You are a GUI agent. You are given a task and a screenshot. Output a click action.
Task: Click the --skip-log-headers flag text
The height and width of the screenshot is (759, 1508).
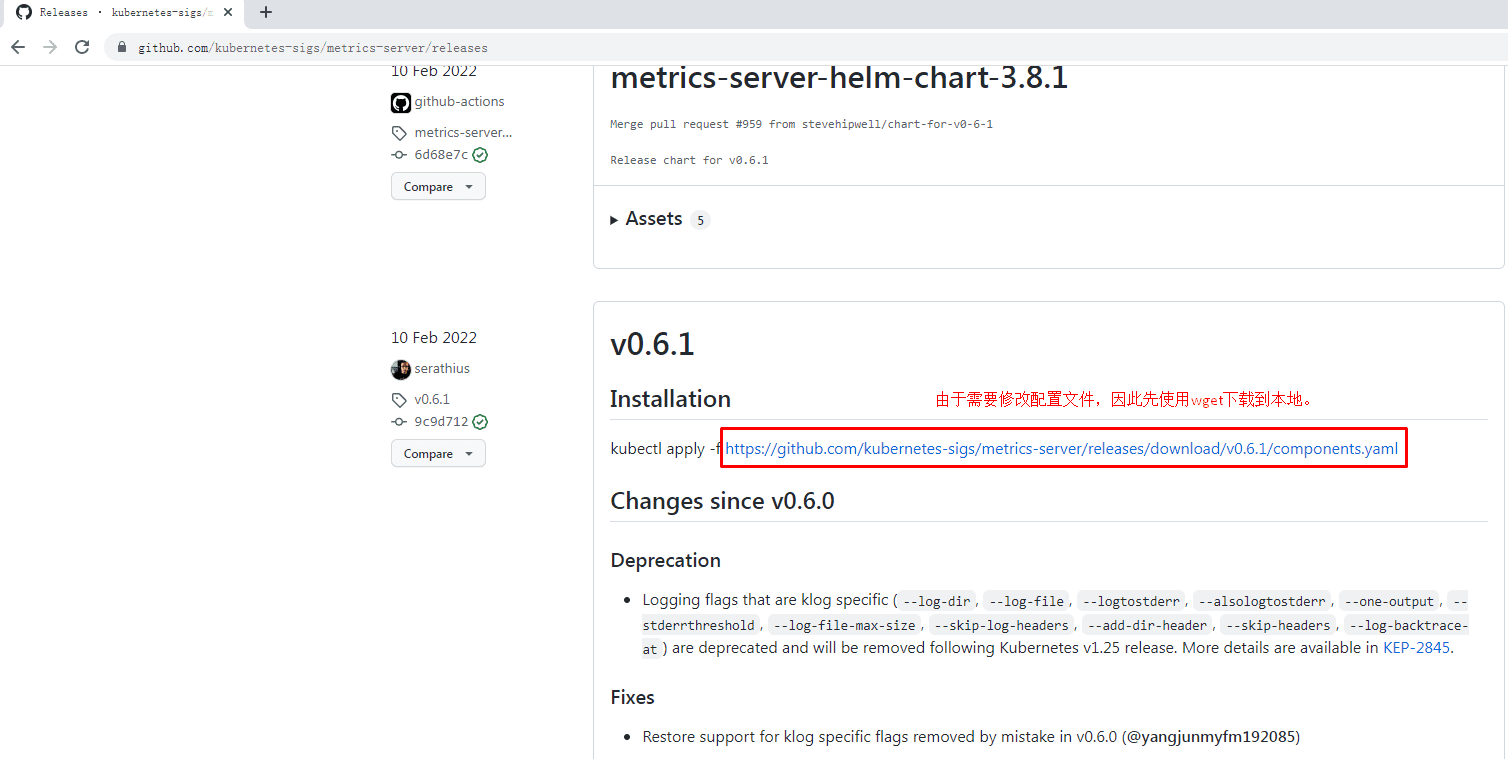[x=1001, y=625]
